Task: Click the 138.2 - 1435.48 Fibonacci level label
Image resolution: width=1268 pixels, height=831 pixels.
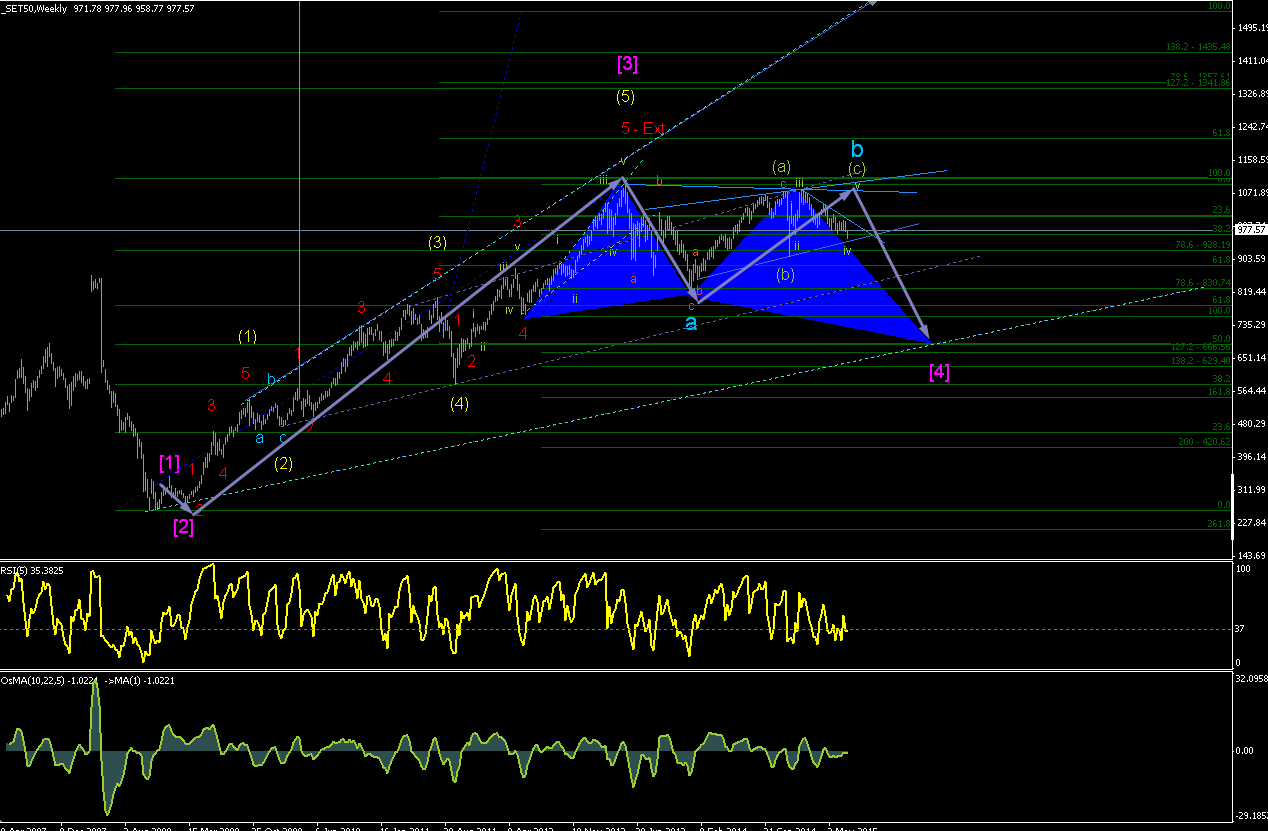Action: pos(1196,47)
